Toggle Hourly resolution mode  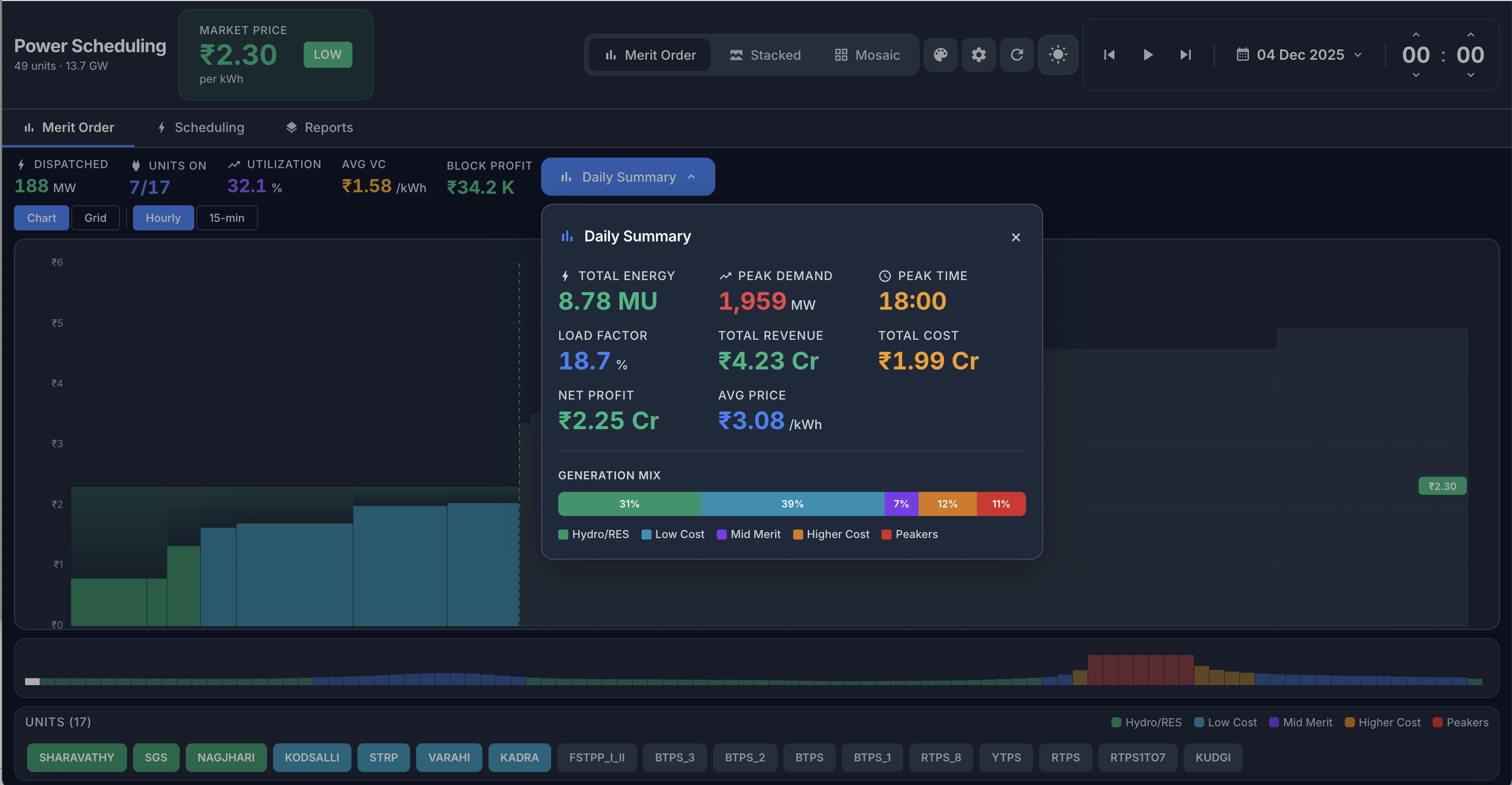coord(163,218)
